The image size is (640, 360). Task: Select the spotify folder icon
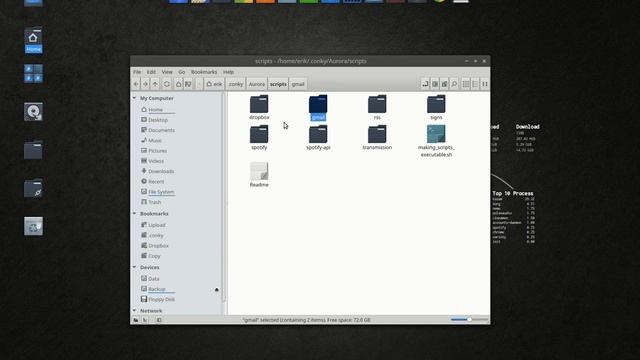click(259, 134)
